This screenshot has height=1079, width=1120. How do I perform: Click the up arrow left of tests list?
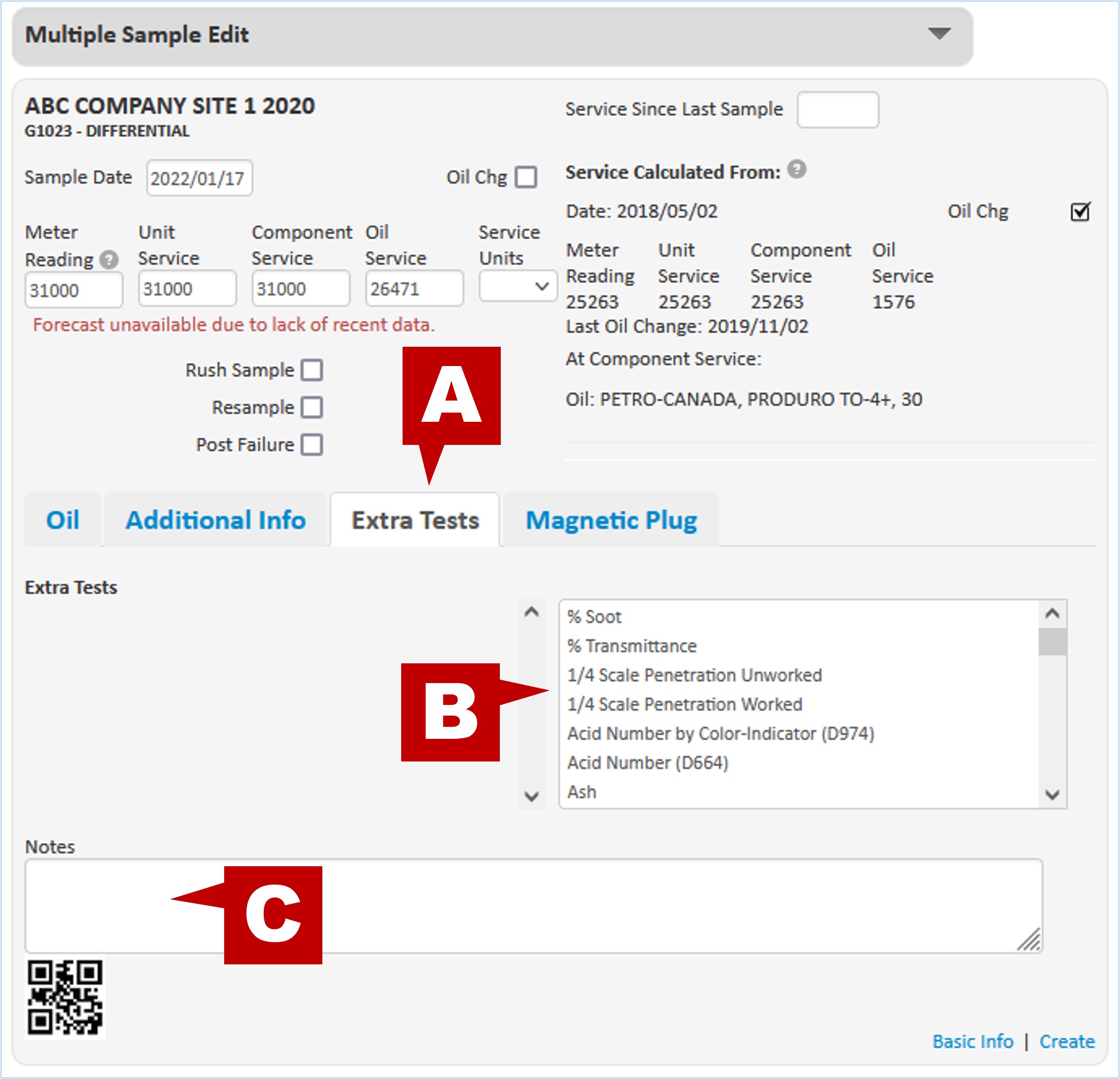click(x=531, y=612)
